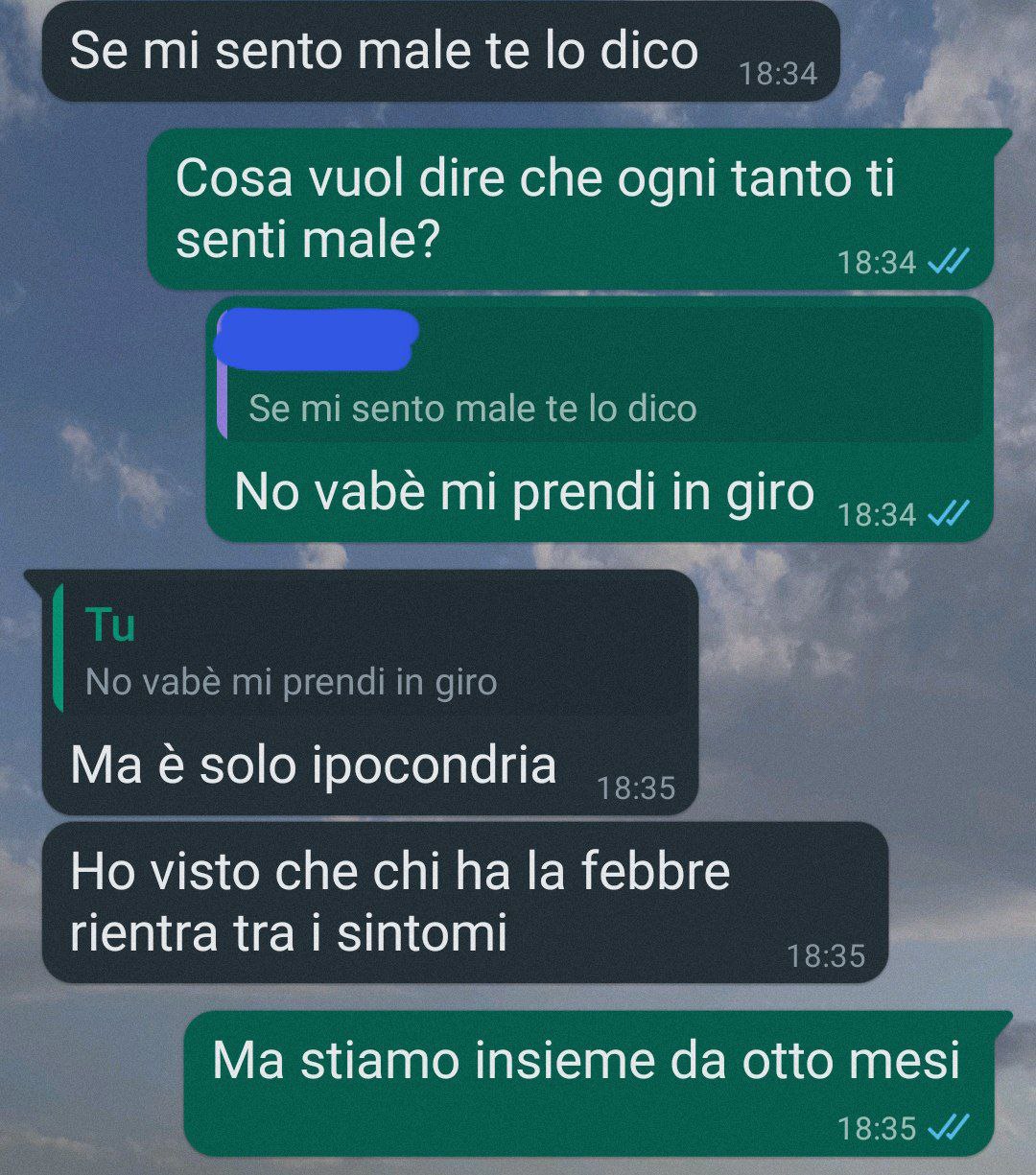Tap the blue redacted sender name in quoted reply
The image size is (1036, 1175).
coord(318,339)
